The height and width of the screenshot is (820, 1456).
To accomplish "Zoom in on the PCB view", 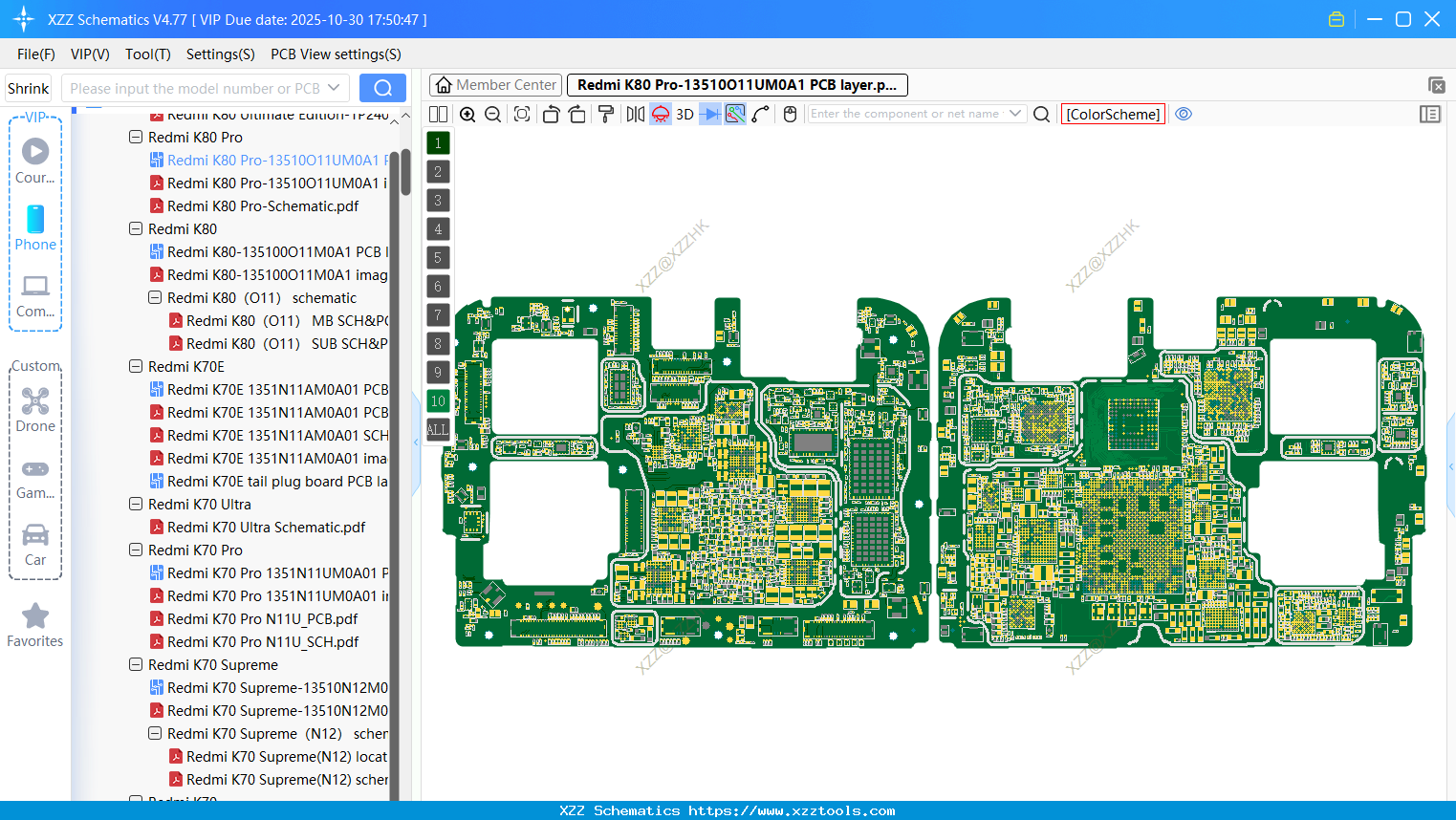I will (467, 114).
